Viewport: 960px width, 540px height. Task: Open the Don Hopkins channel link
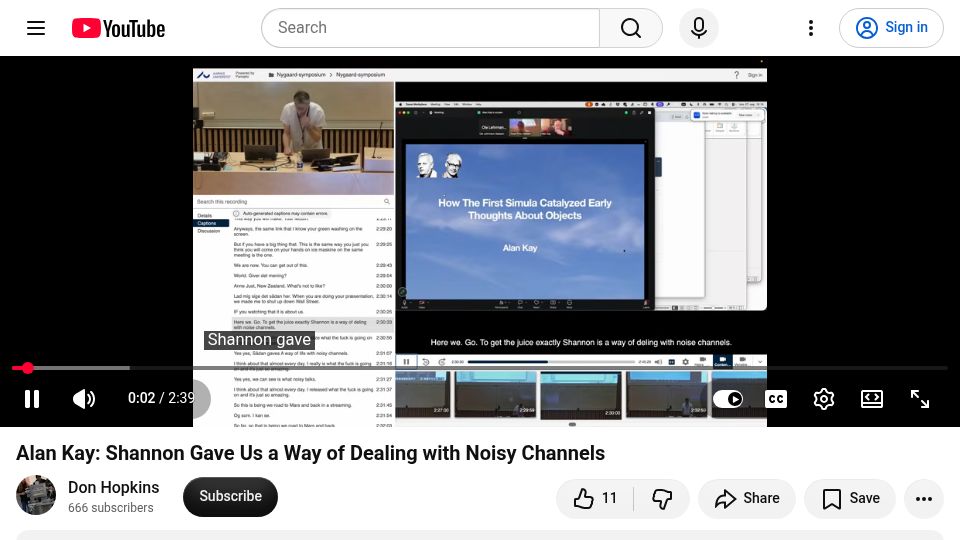tap(113, 487)
